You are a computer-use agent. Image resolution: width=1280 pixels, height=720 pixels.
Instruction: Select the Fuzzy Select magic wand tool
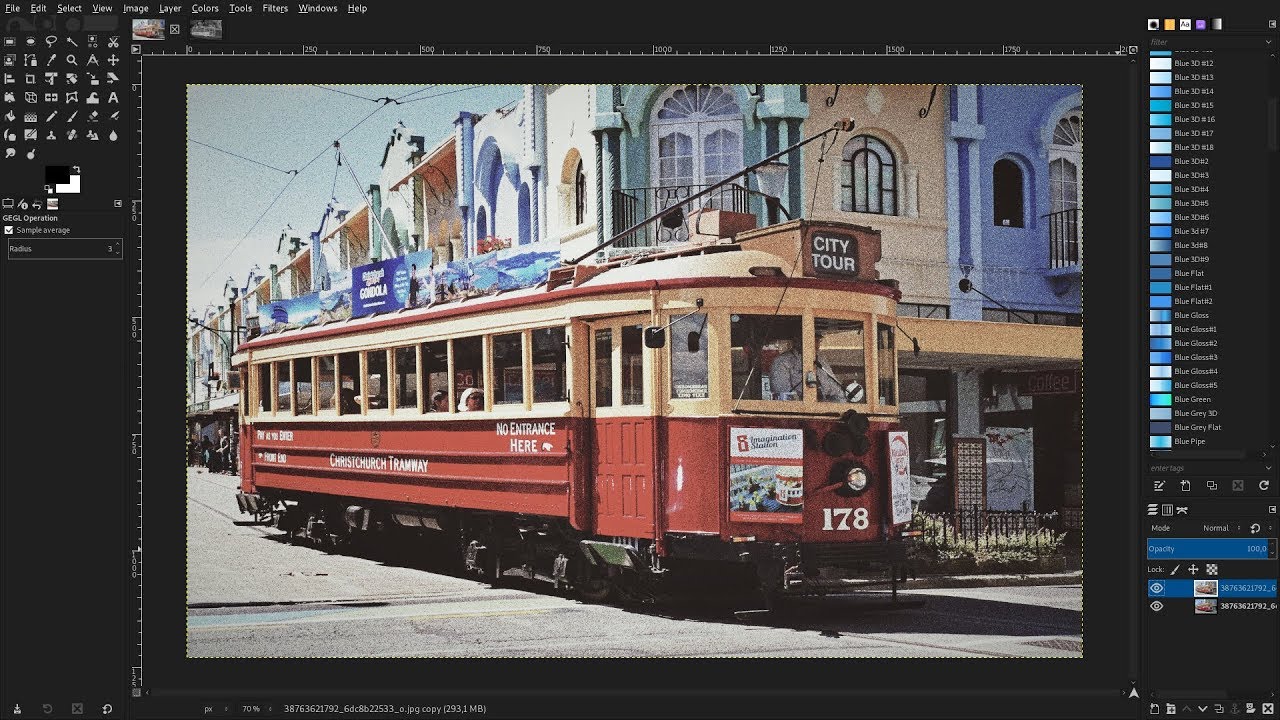(x=72, y=42)
